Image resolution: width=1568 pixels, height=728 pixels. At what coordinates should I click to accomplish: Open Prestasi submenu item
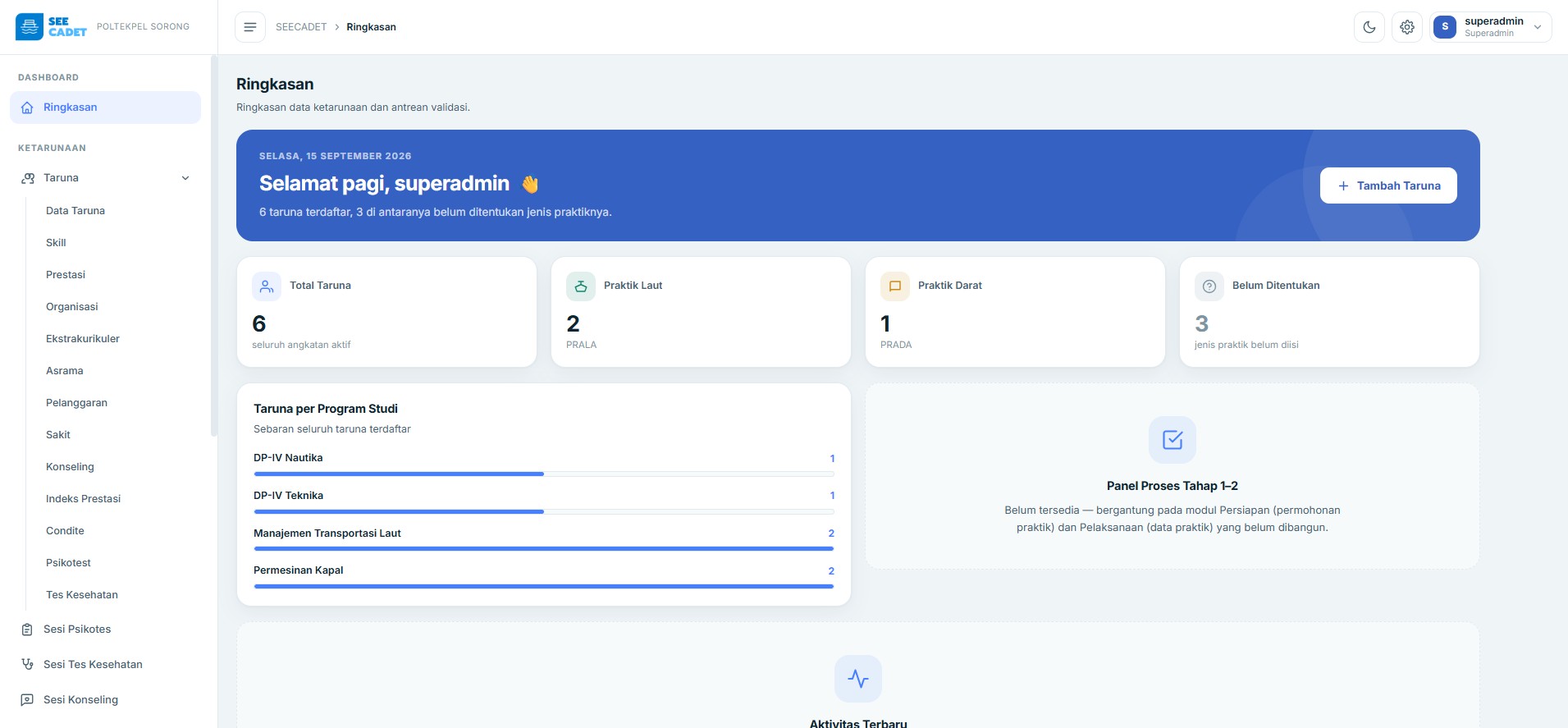click(66, 275)
